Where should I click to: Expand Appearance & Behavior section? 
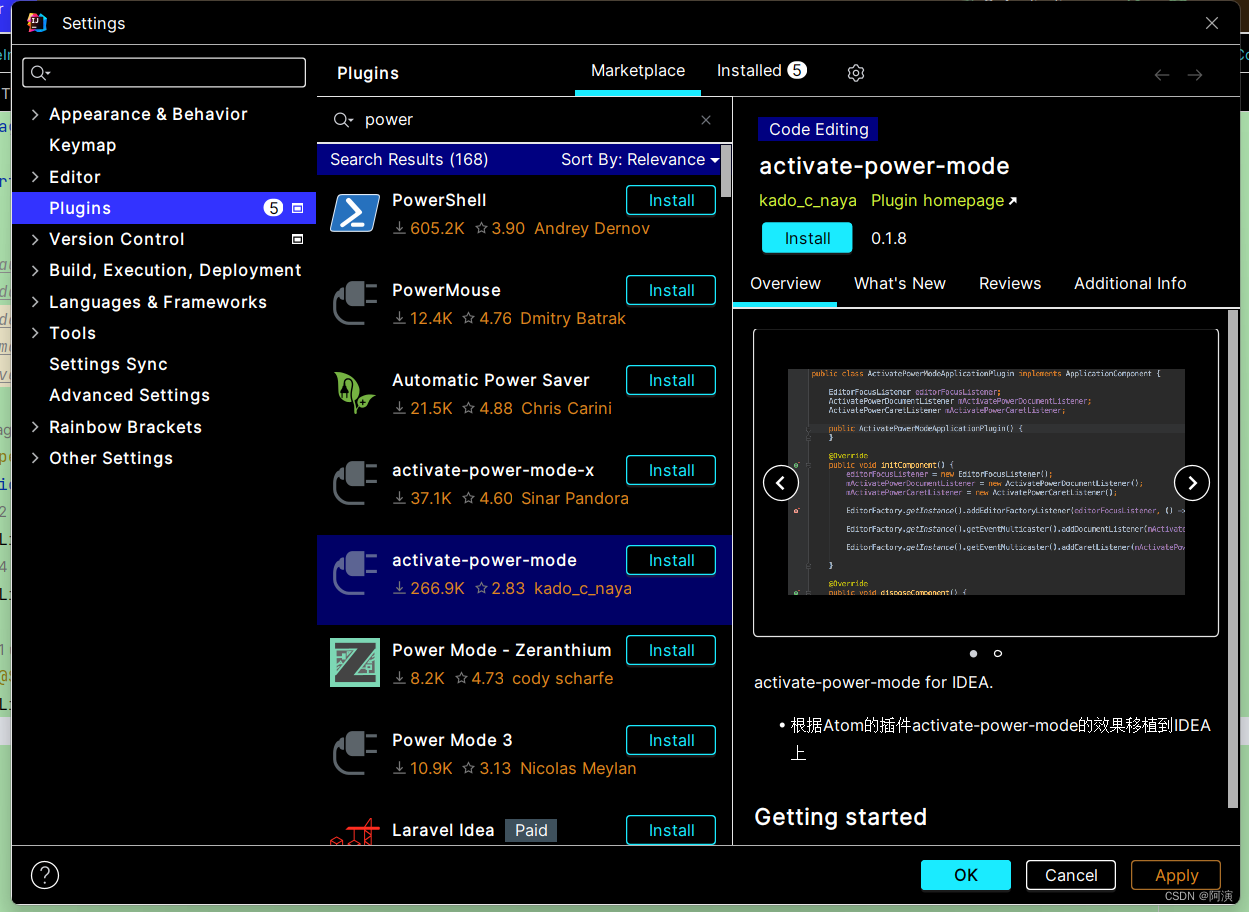35,114
